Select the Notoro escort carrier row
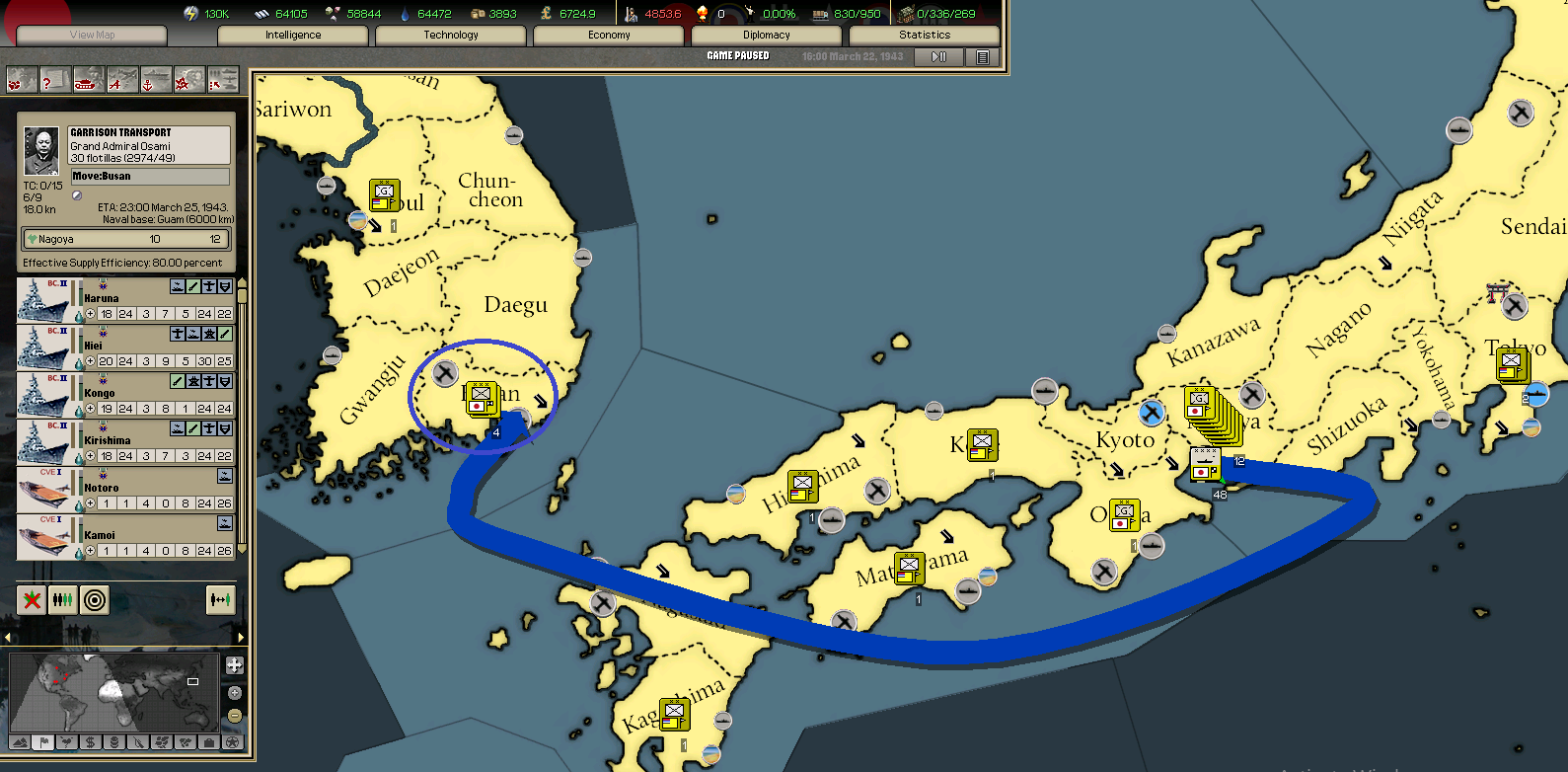 (x=125, y=490)
